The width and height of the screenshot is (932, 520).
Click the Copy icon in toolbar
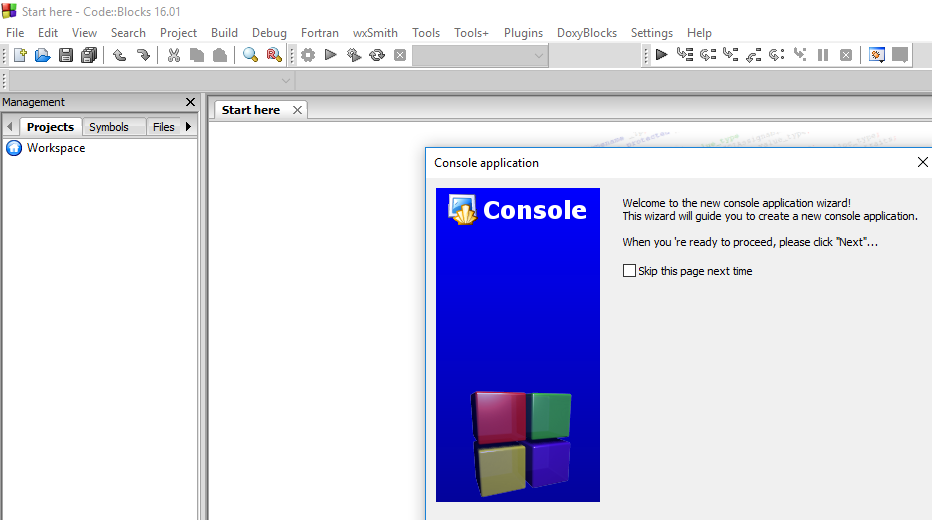[x=197, y=55]
